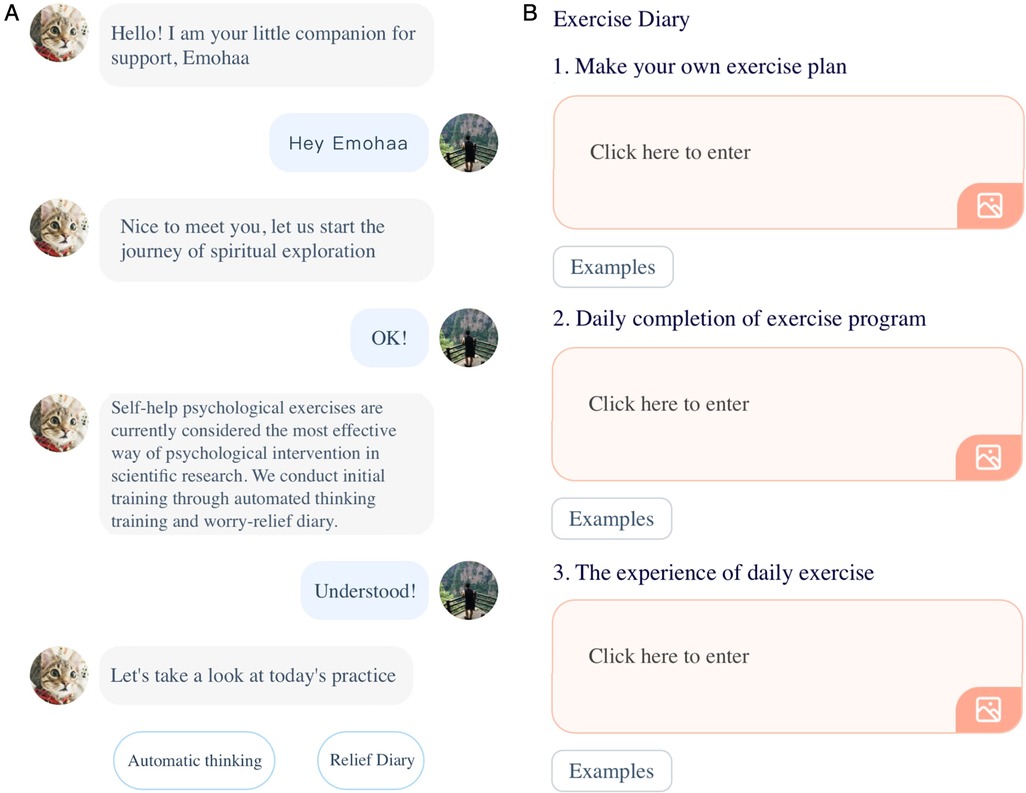Click image upload icon in daily experience box
Image resolution: width=1026 pixels, height=793 pixels.
click(x=988, y=709)
